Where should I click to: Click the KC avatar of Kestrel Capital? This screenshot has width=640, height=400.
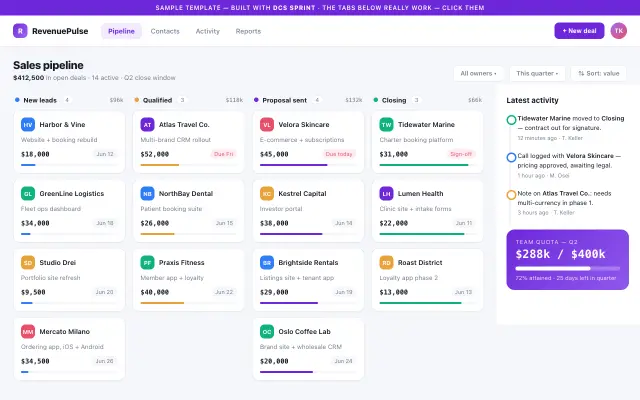(x=267, y=193)
